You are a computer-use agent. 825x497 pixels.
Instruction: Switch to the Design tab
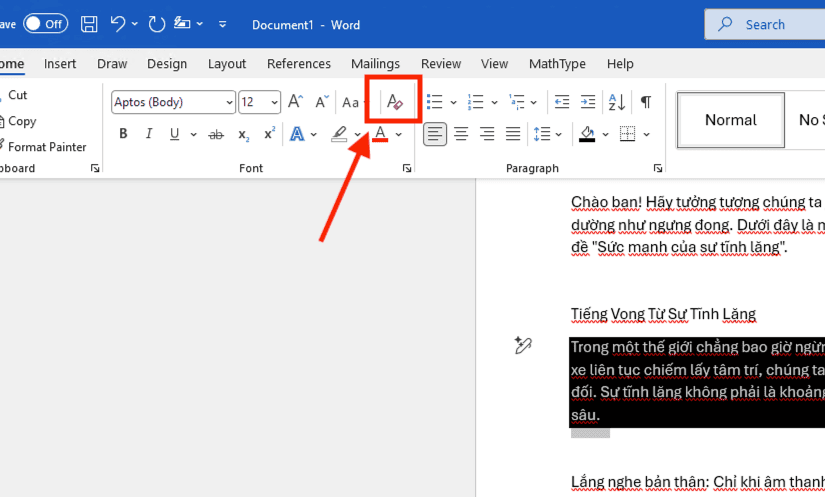167,64
